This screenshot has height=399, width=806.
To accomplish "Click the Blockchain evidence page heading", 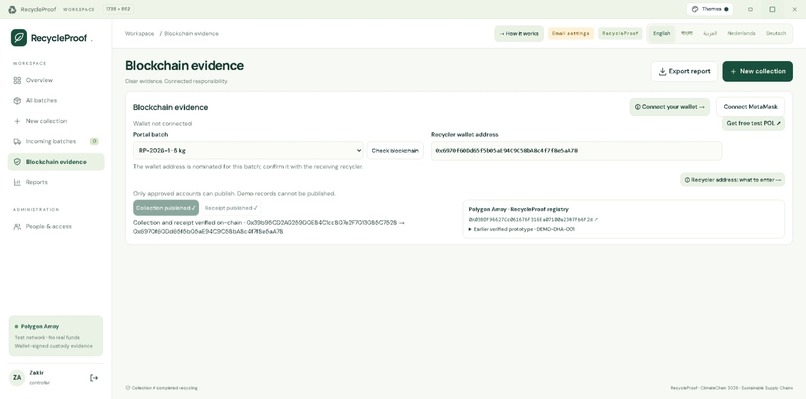I will click(185, 66).
